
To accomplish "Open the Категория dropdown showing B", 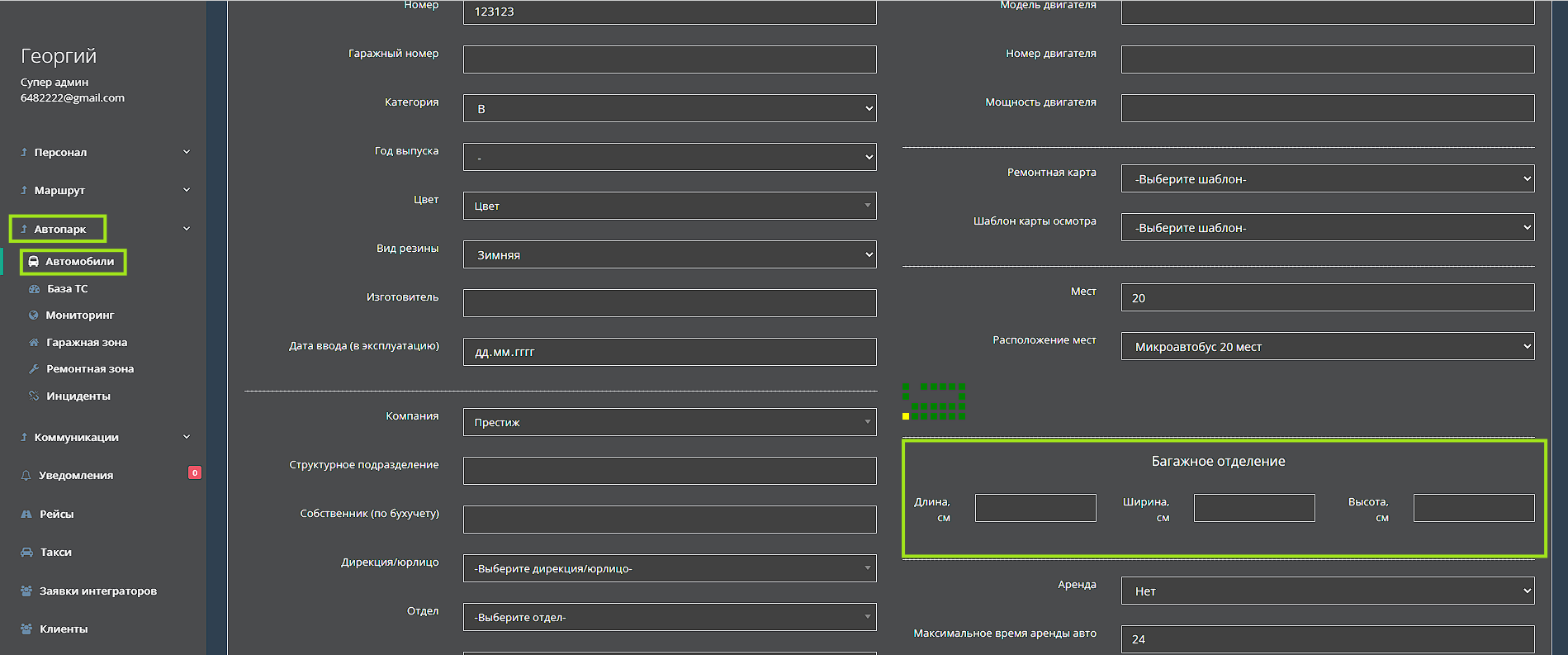I will 669,108.
